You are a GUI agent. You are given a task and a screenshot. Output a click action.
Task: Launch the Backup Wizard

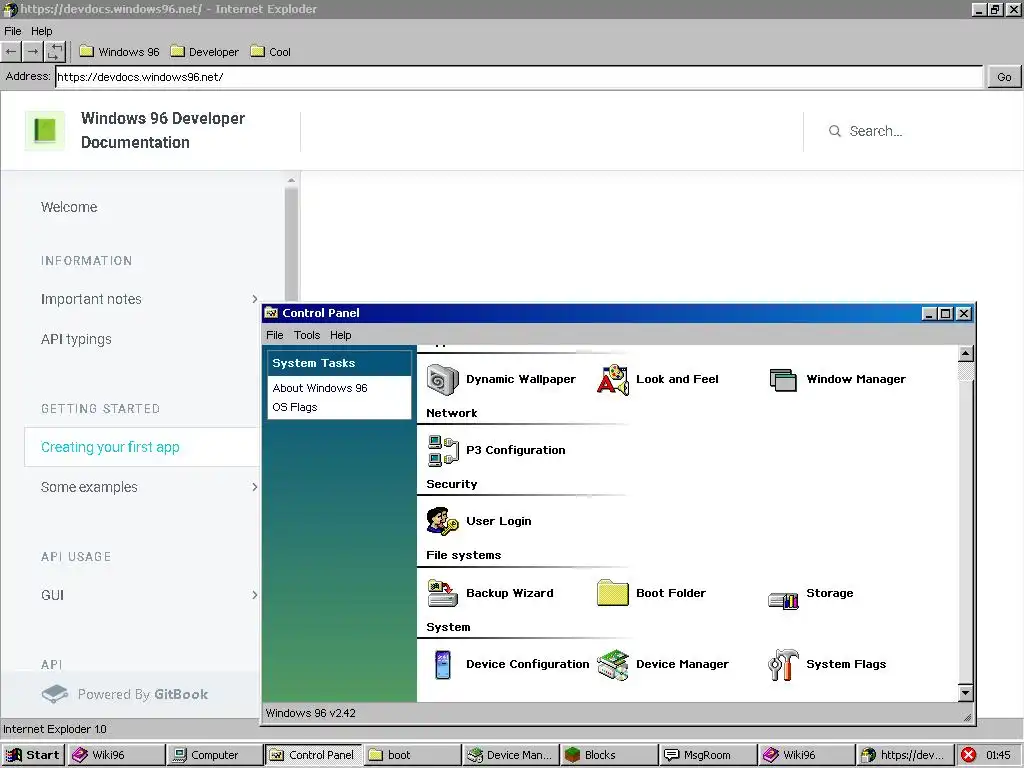(490, 593)
